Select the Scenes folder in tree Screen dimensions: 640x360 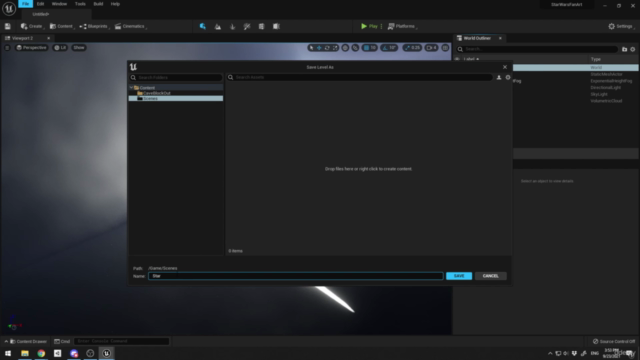coord(176,98)
